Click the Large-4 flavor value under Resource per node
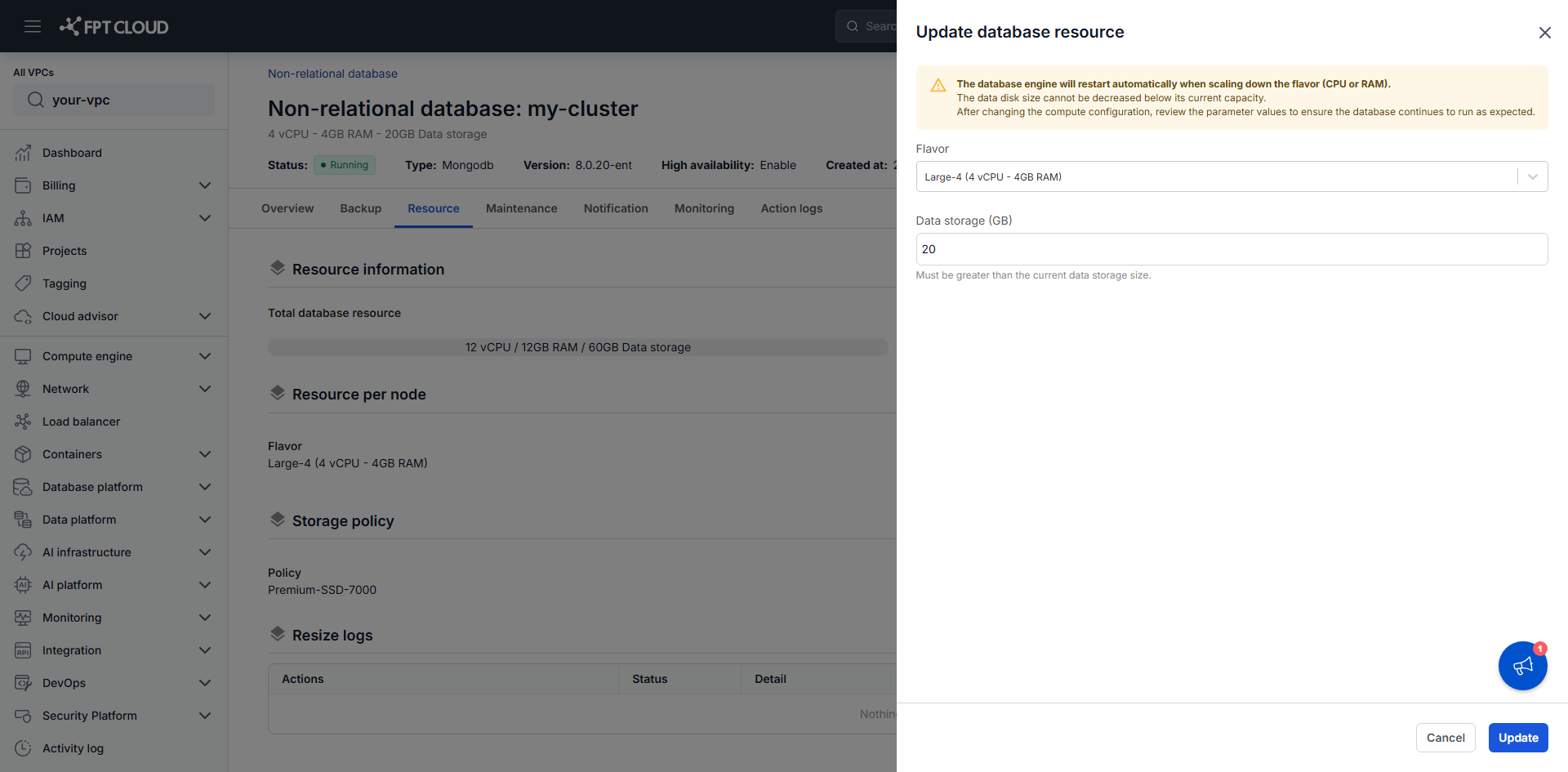 pyautogui.click(x=348, y=463)
